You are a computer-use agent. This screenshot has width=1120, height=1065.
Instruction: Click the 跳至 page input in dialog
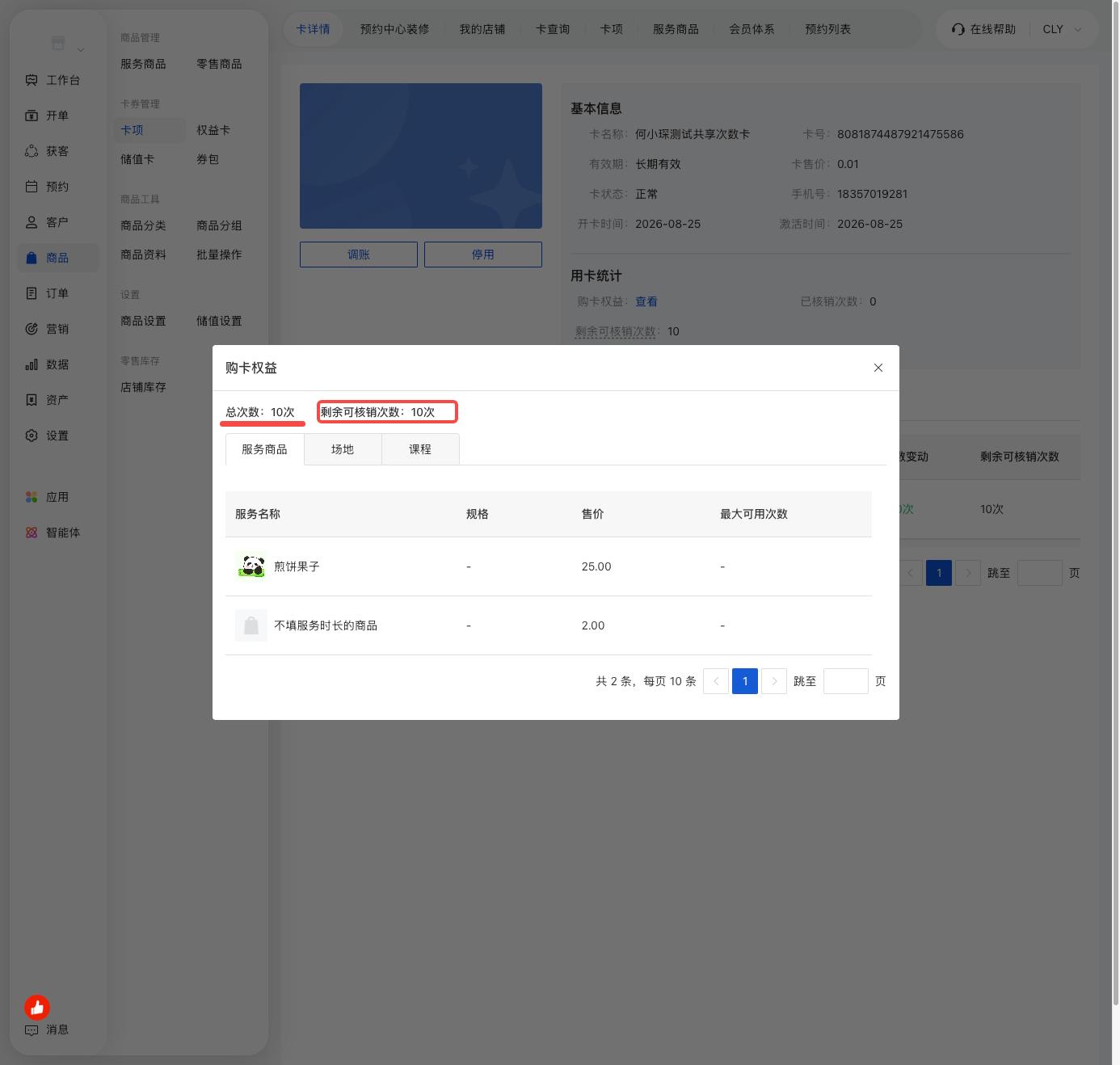coord(846,681)
